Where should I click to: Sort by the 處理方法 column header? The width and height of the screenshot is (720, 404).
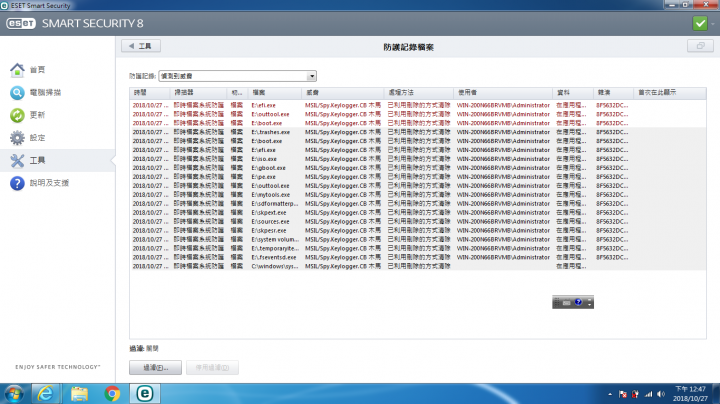pos(418,93)
